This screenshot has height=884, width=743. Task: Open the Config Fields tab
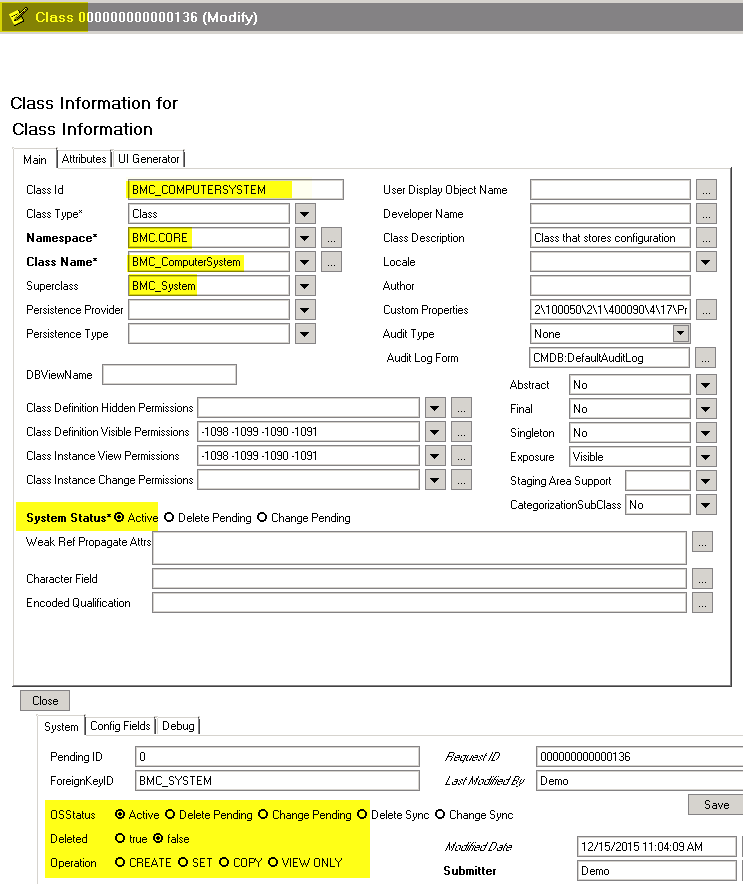point(120,726)
